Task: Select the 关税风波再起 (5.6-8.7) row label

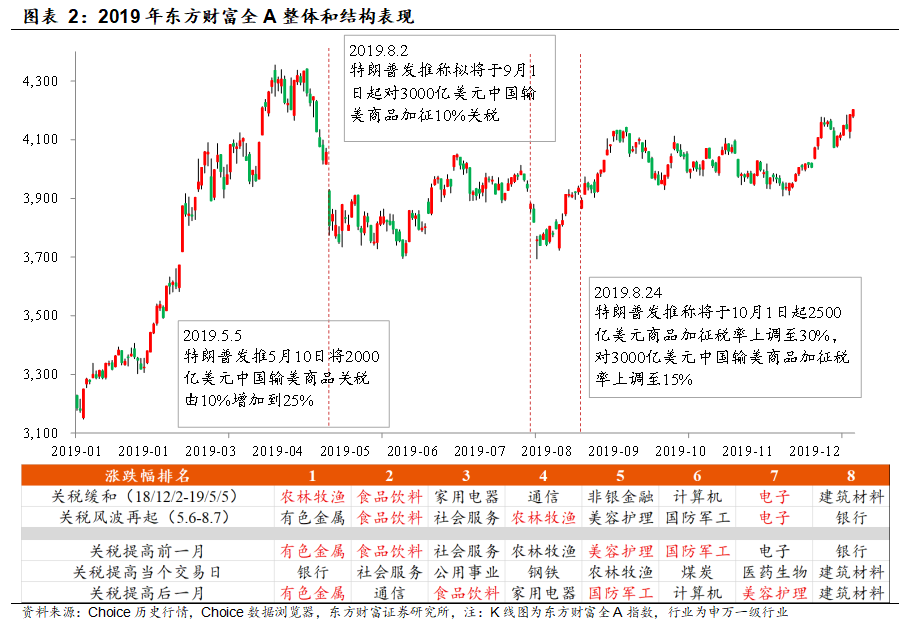Action: pos(148,517)
